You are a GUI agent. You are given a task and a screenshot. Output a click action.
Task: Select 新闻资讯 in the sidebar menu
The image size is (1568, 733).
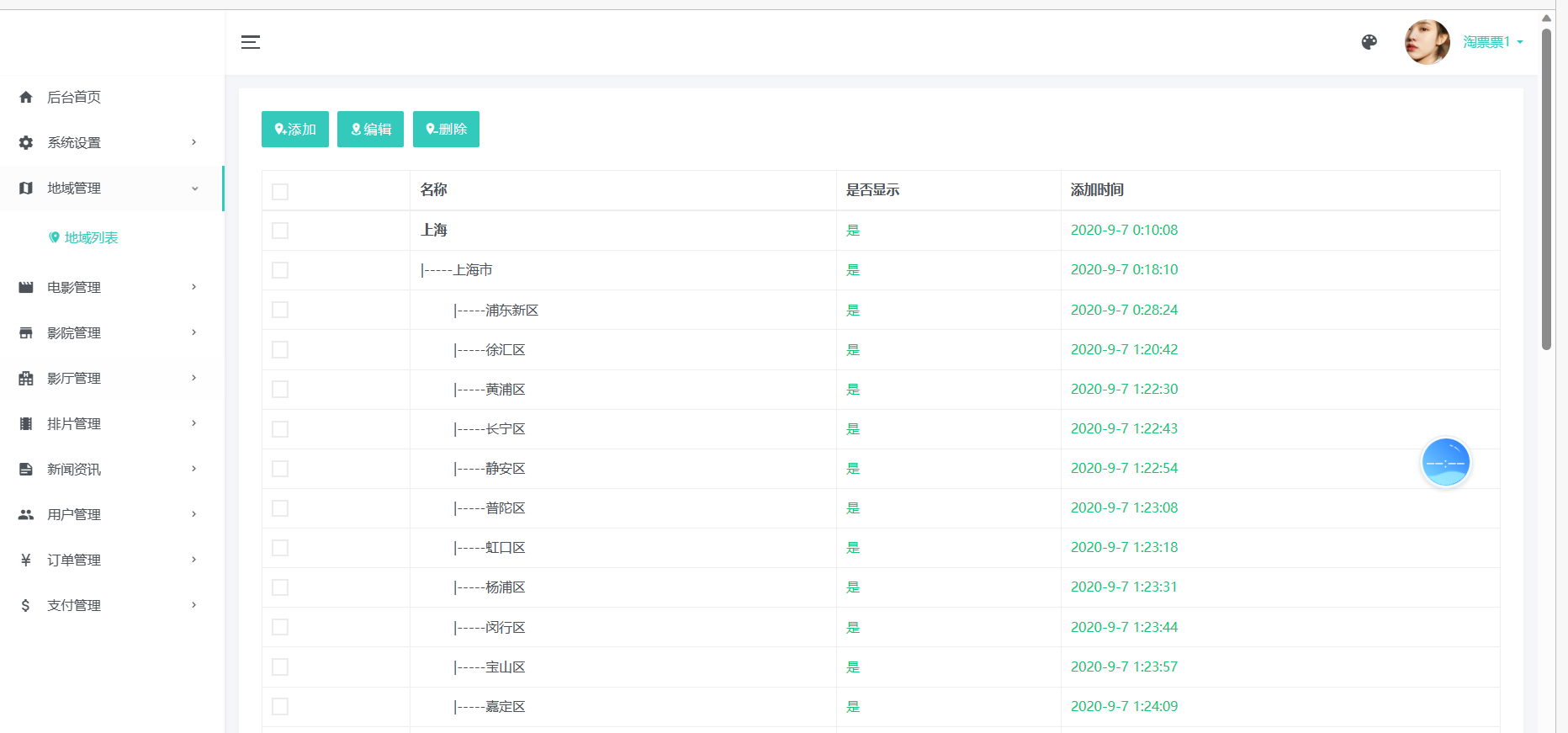coord(74,470)
